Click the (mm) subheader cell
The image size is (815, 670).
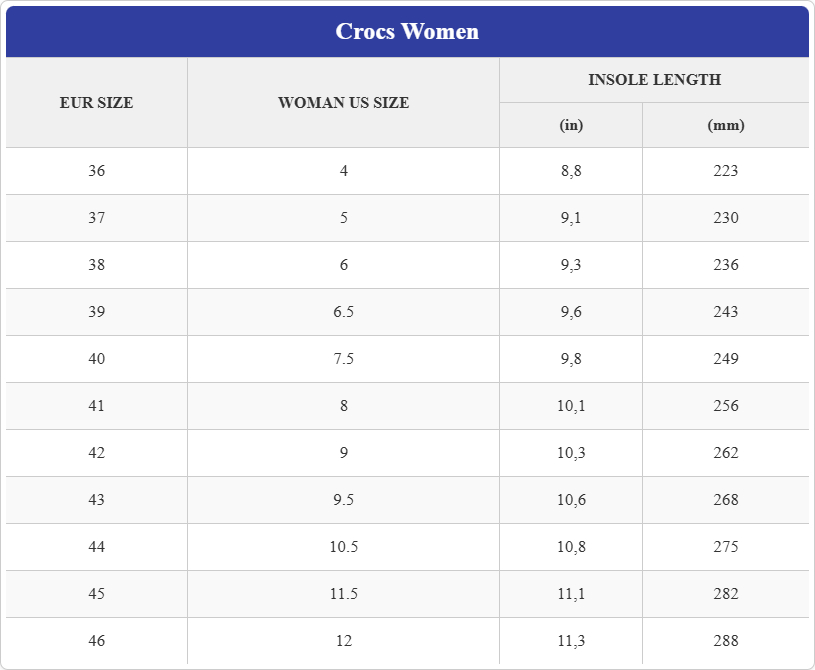coord(726,125)
